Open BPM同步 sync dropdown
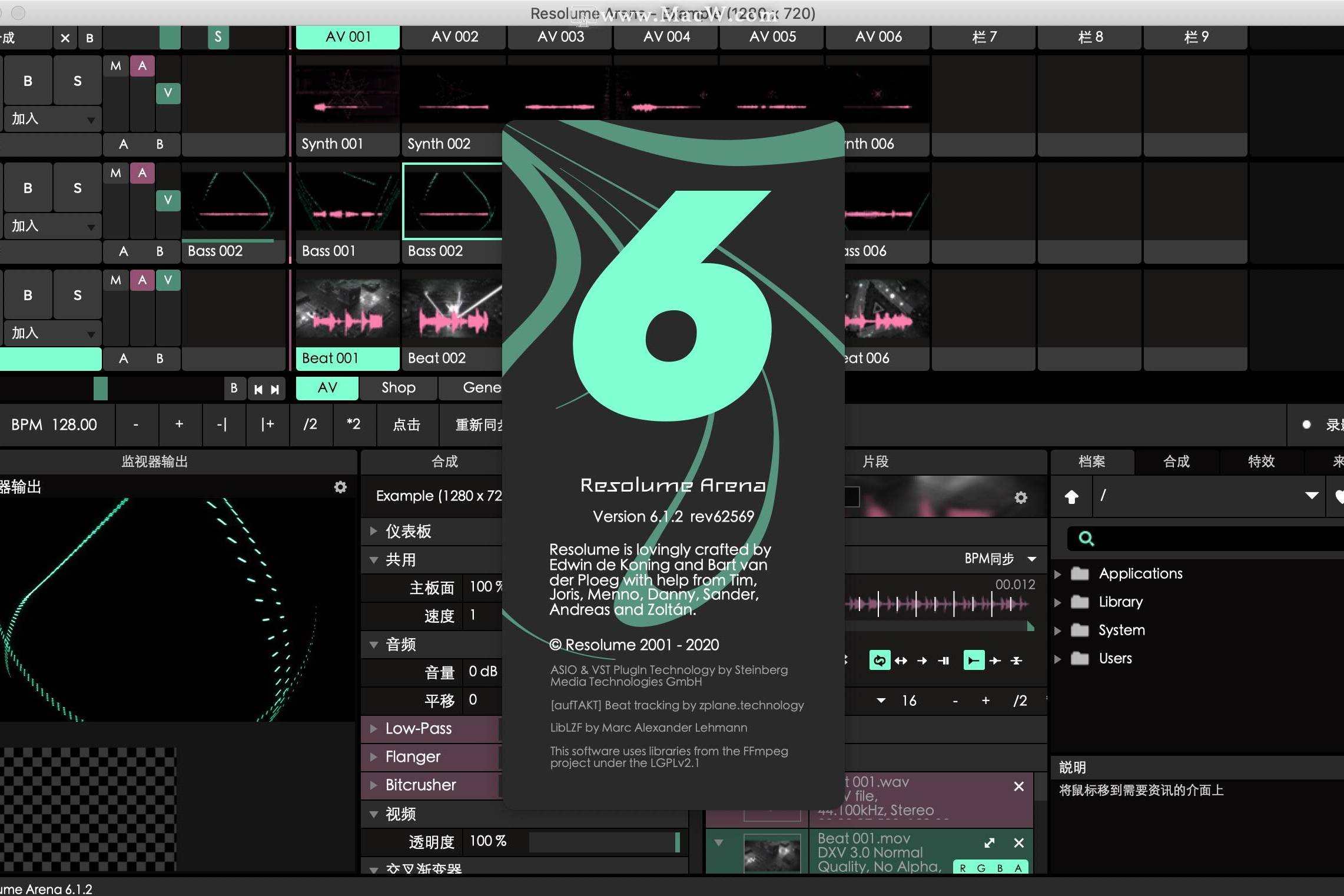The width and height of the screenshot is (1344, 896). pos(1000,559)
